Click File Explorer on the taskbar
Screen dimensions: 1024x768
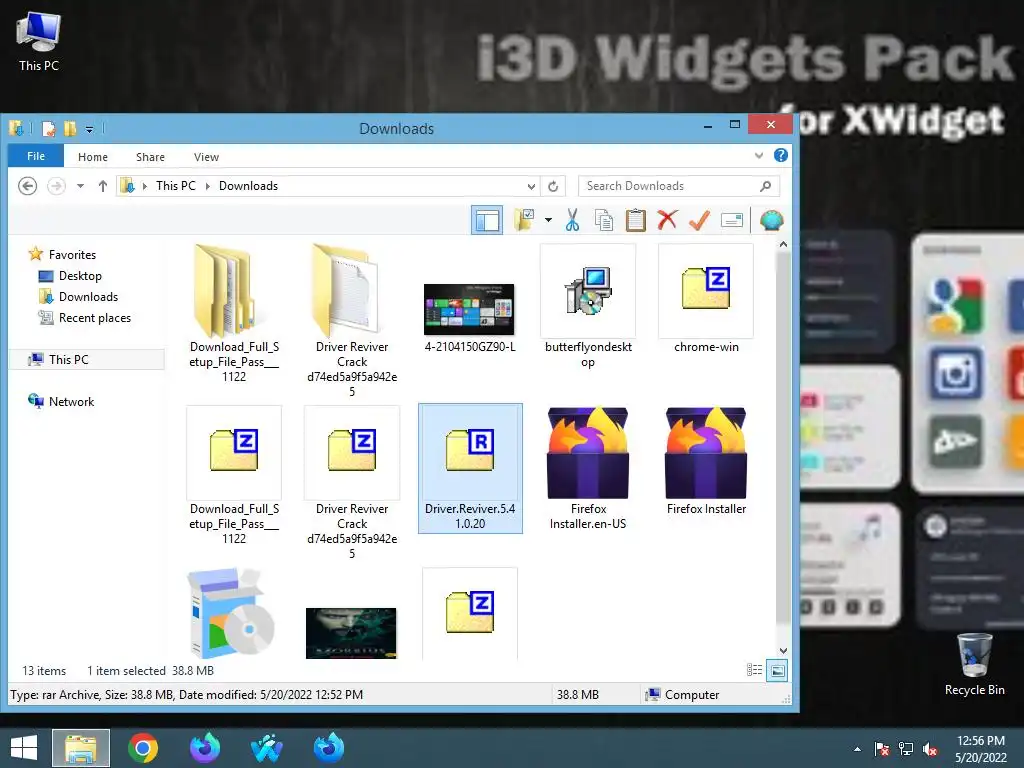click(x=81, y=748)
